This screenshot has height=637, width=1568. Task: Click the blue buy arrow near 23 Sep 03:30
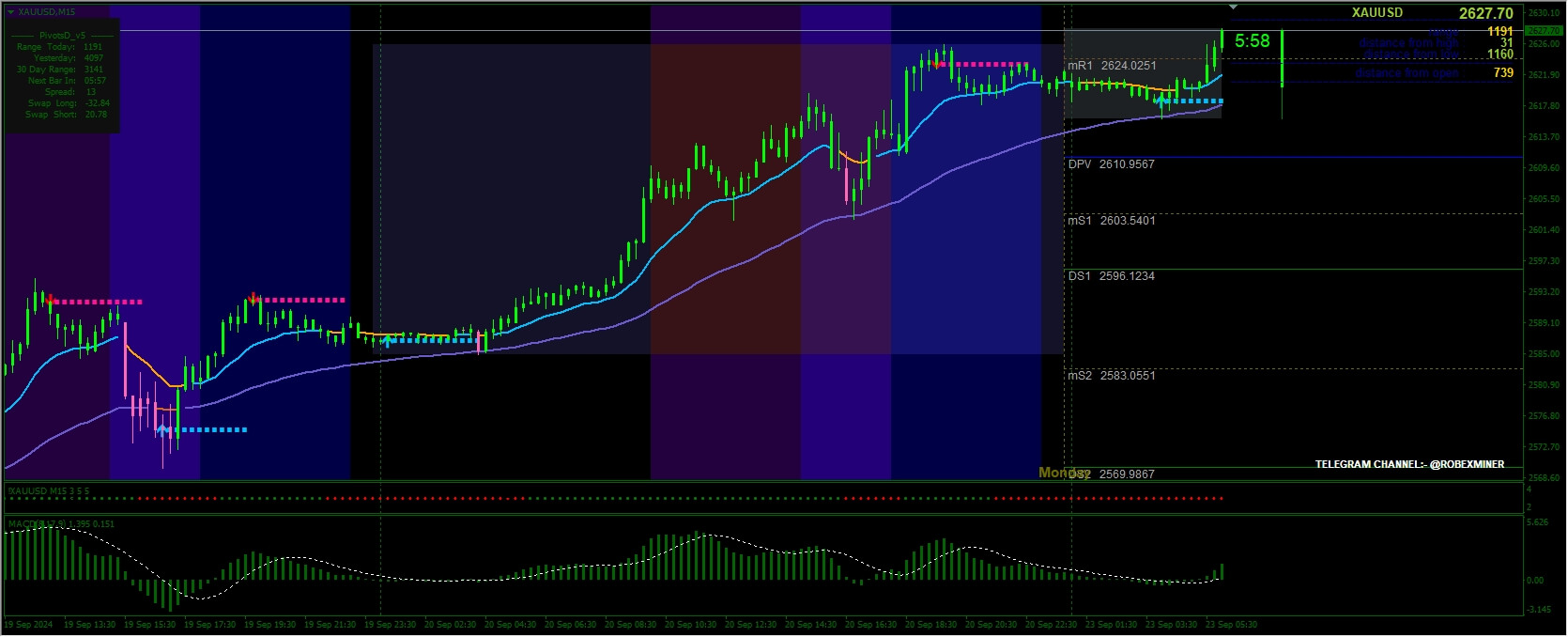tap(1161, 101)
